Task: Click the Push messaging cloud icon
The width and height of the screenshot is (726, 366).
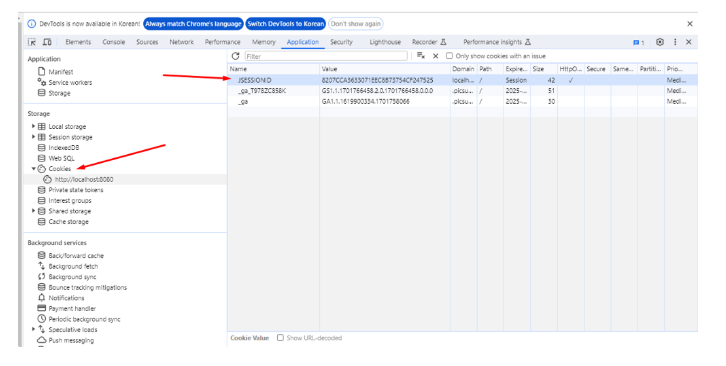Action: click(x=42, y=341)
